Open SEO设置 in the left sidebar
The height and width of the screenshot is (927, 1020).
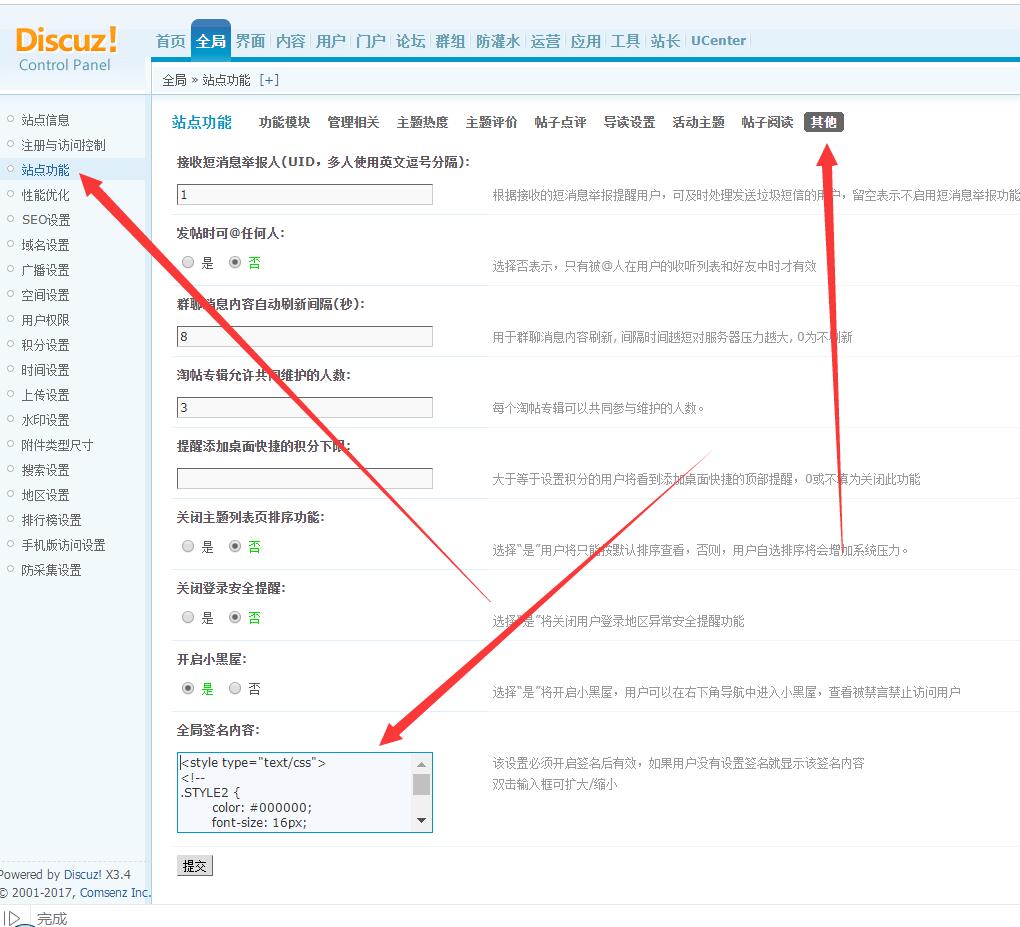pyautogui.click(x=46, y=220)
